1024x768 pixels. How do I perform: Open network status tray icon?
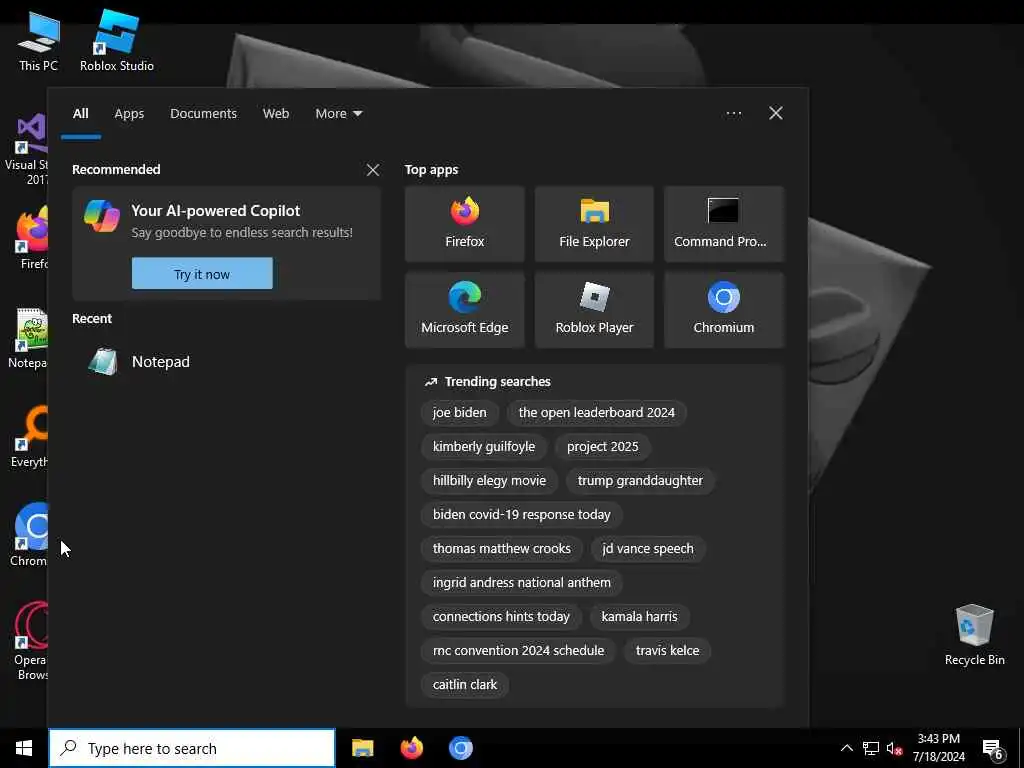[871, 748]
